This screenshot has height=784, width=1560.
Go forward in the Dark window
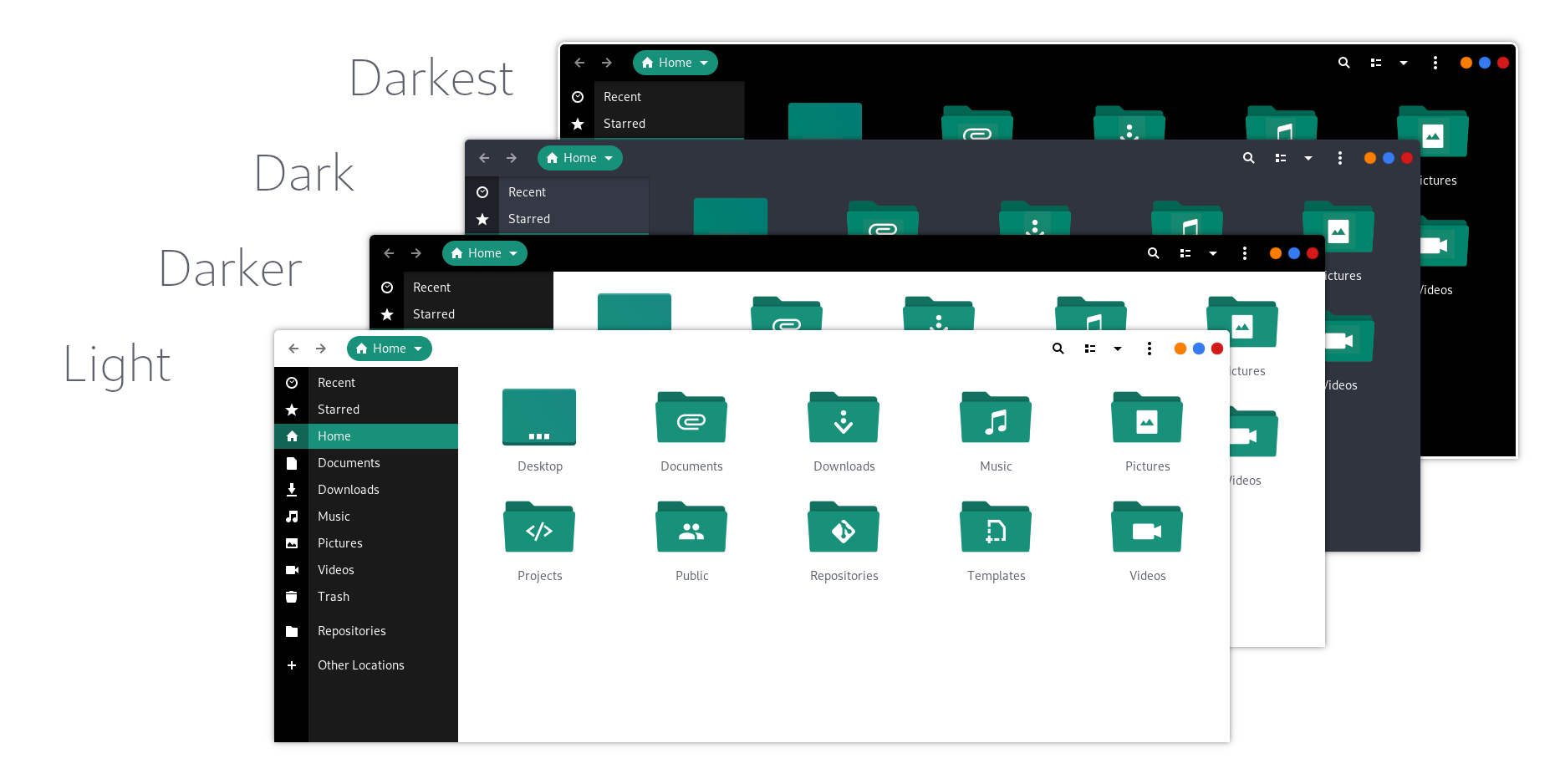pyautogui.click(x=512, y=158)
